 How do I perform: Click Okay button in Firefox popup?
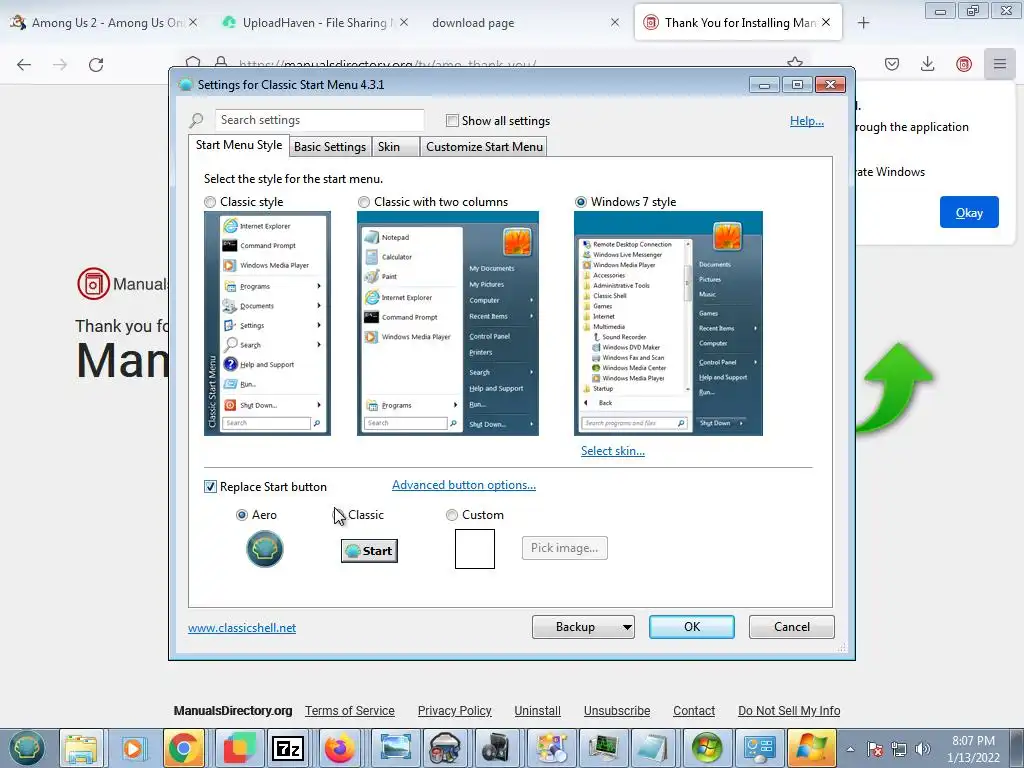969,212
